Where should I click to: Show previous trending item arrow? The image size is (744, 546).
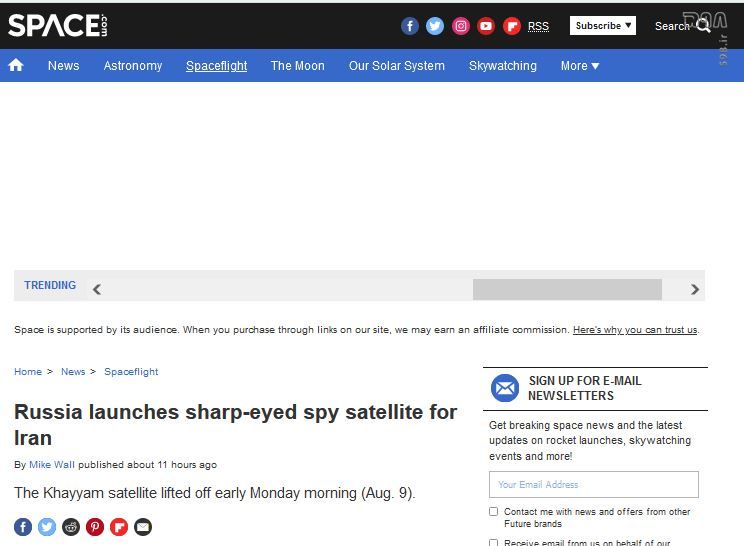[97, 289]
